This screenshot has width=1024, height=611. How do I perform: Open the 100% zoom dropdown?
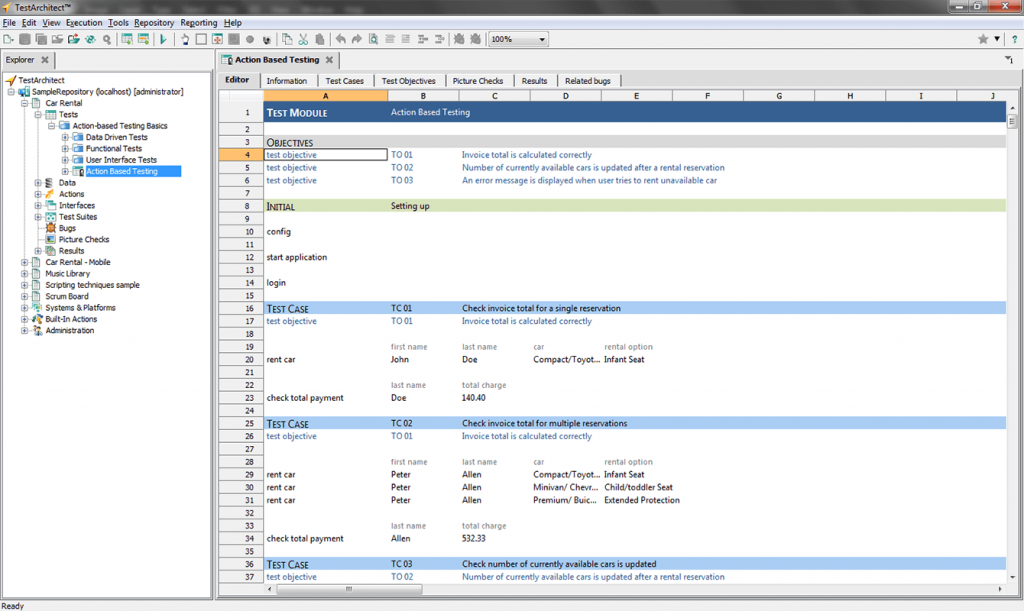pyautogui.click(x=541, y=39)
